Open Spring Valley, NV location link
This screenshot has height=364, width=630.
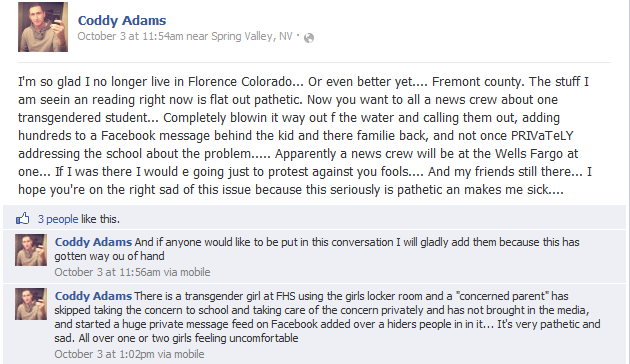tap(252, 36)
